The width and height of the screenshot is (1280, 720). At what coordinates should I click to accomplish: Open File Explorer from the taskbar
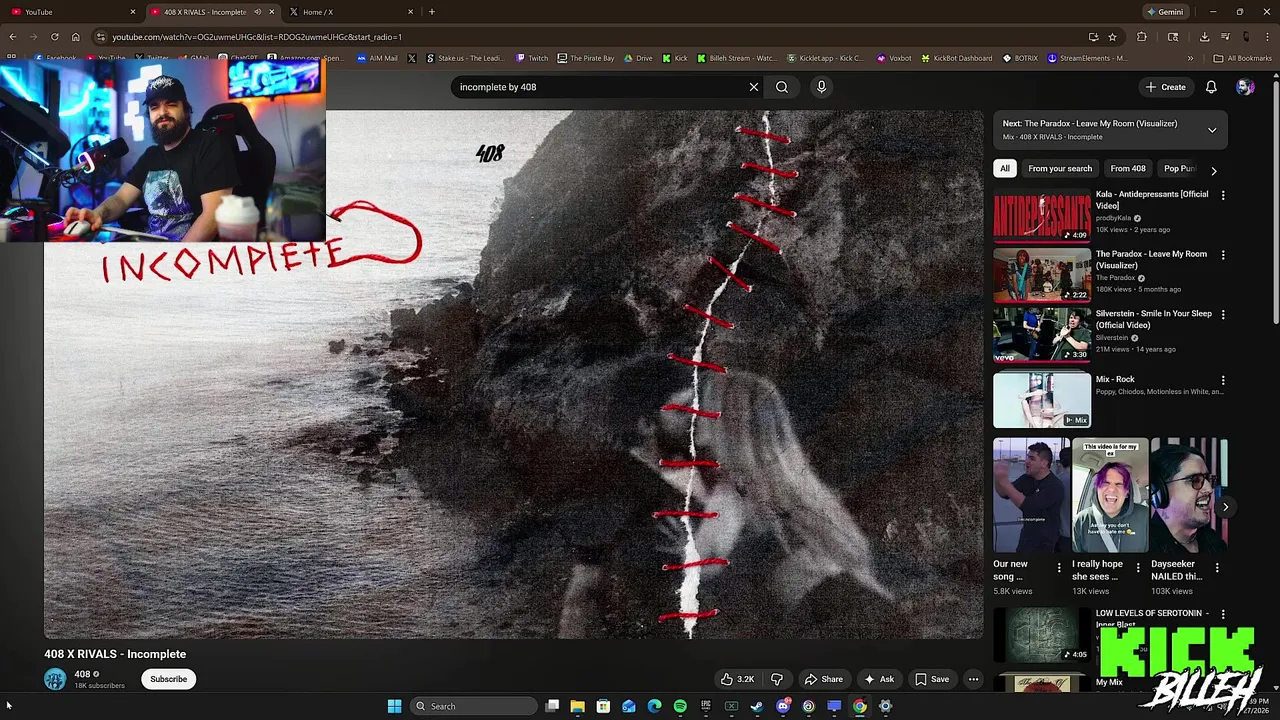click(x=577, y=706)
